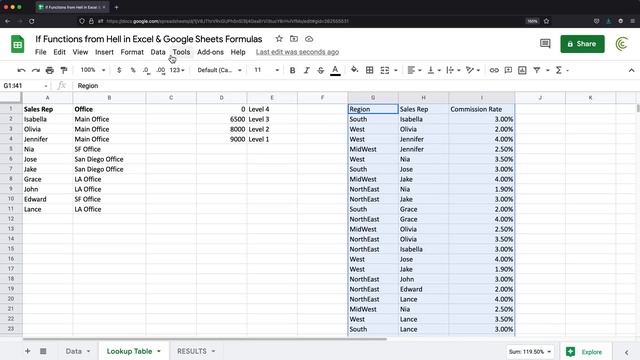Screen dimensions: 640x360
Task: Open the Sum: 119.50% summary dropdown
Action: click(529, 351)
